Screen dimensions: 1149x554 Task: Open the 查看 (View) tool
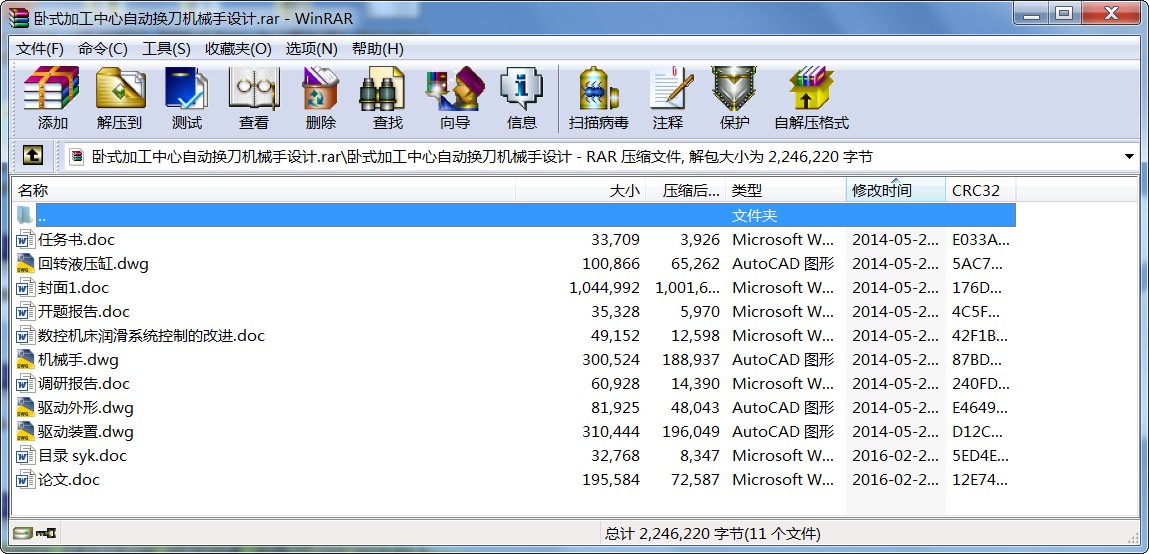click(x=254, y=98)
